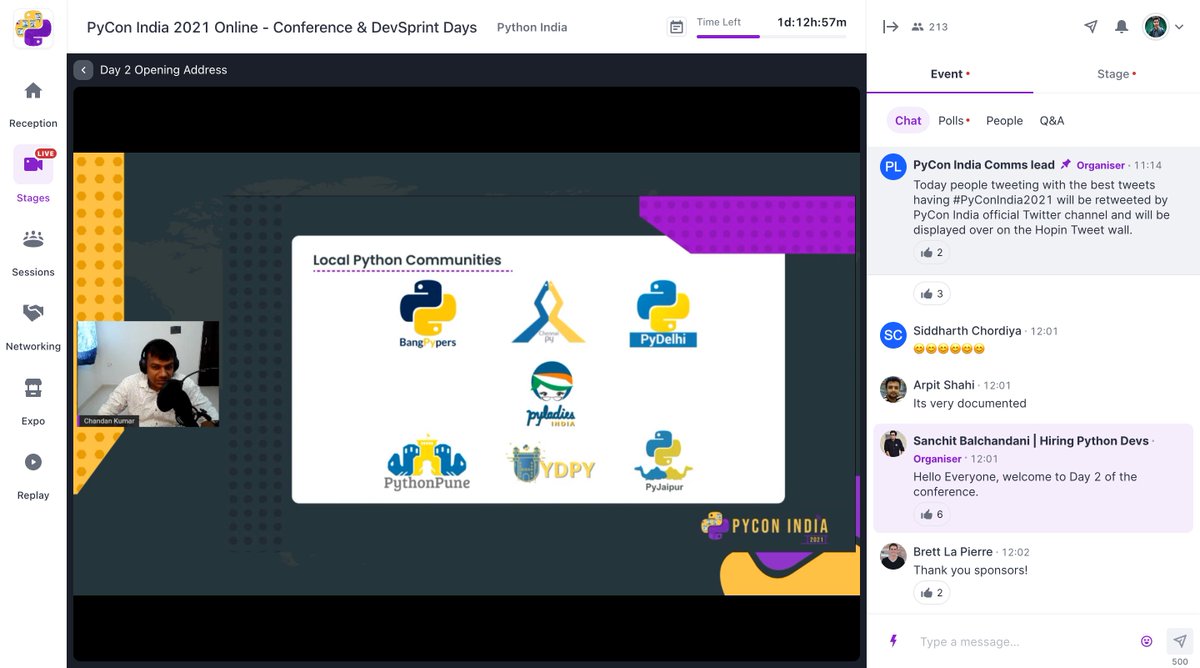Click the Chennai Py logo on slide
The height and width of the screenshot is (668, 1200).
click(548, 313)
